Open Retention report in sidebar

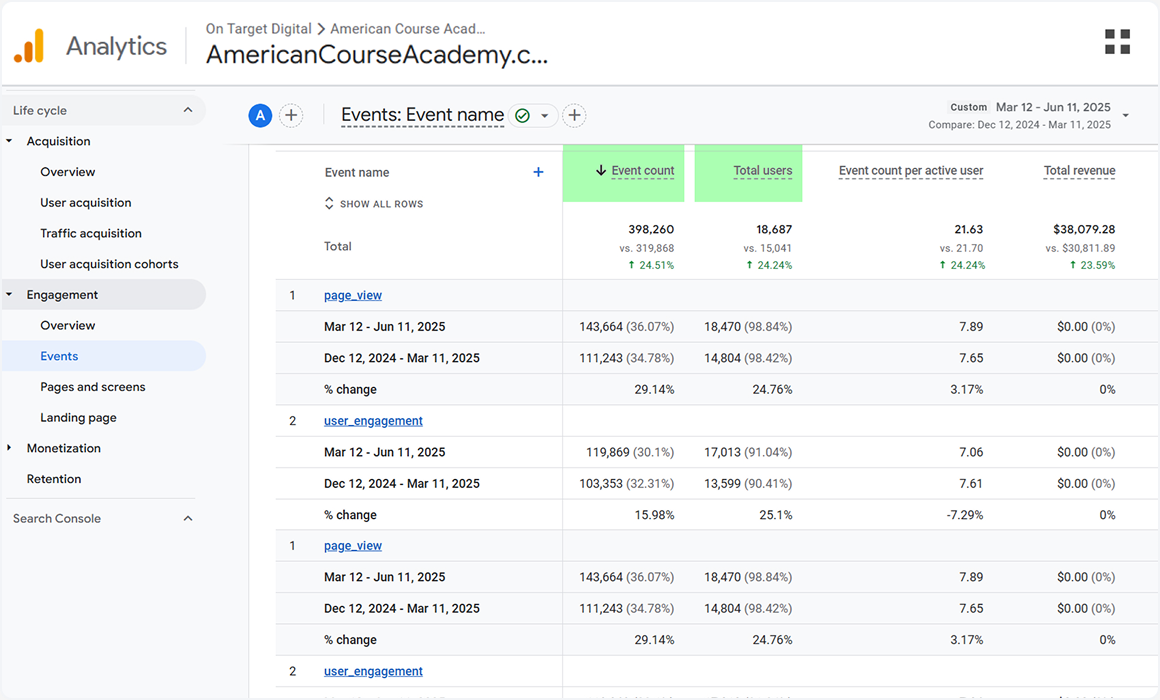click(54, 479)
